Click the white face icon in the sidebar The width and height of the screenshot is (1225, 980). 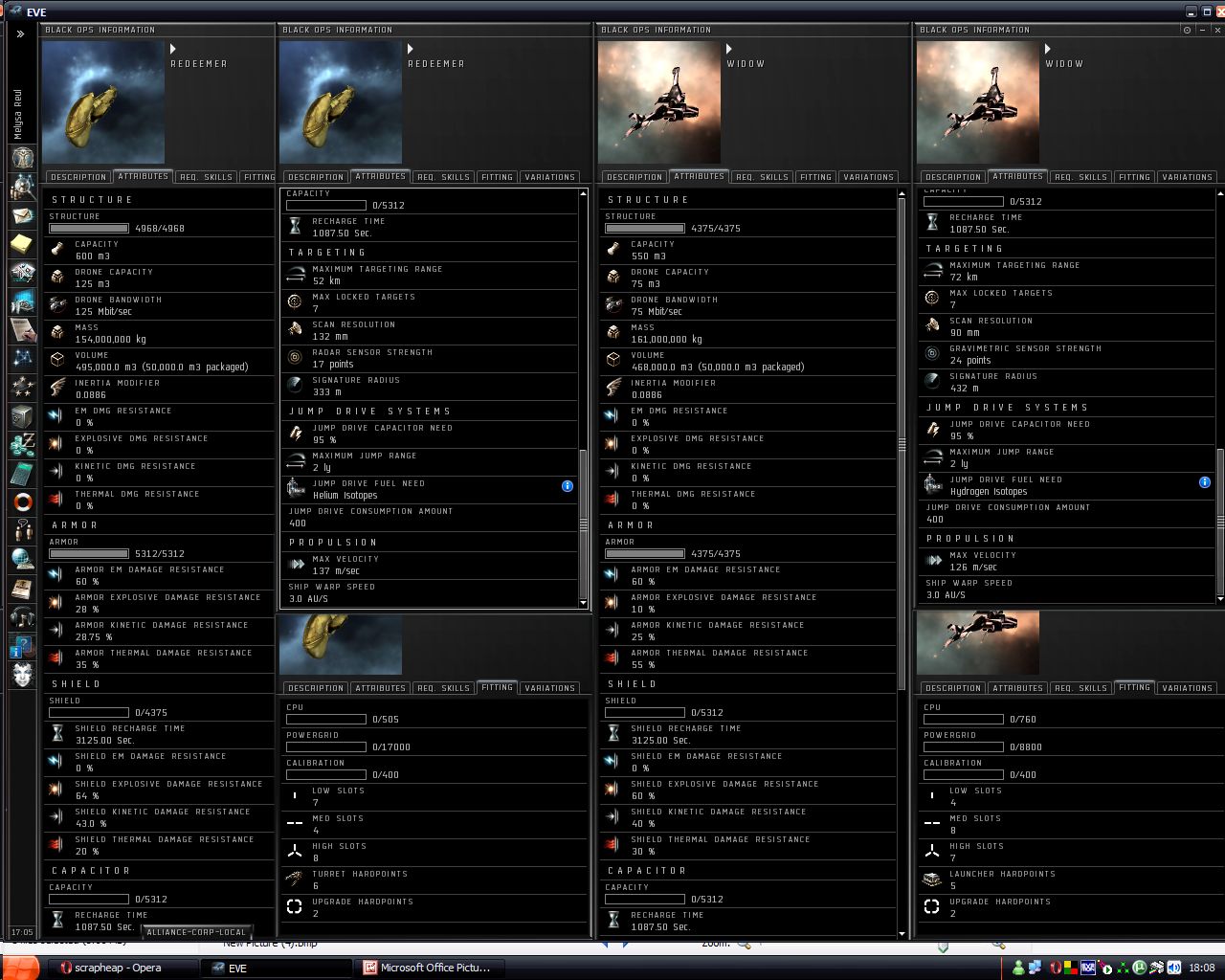23,675
